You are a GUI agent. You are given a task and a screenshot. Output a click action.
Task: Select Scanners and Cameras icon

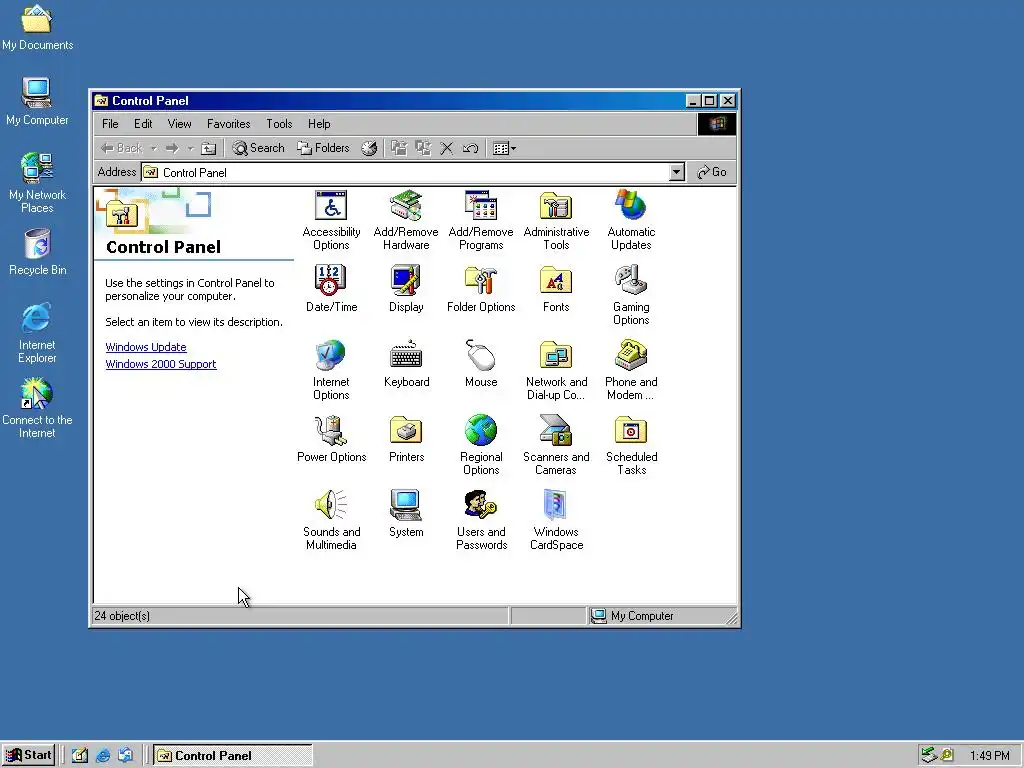click(556, 445)
